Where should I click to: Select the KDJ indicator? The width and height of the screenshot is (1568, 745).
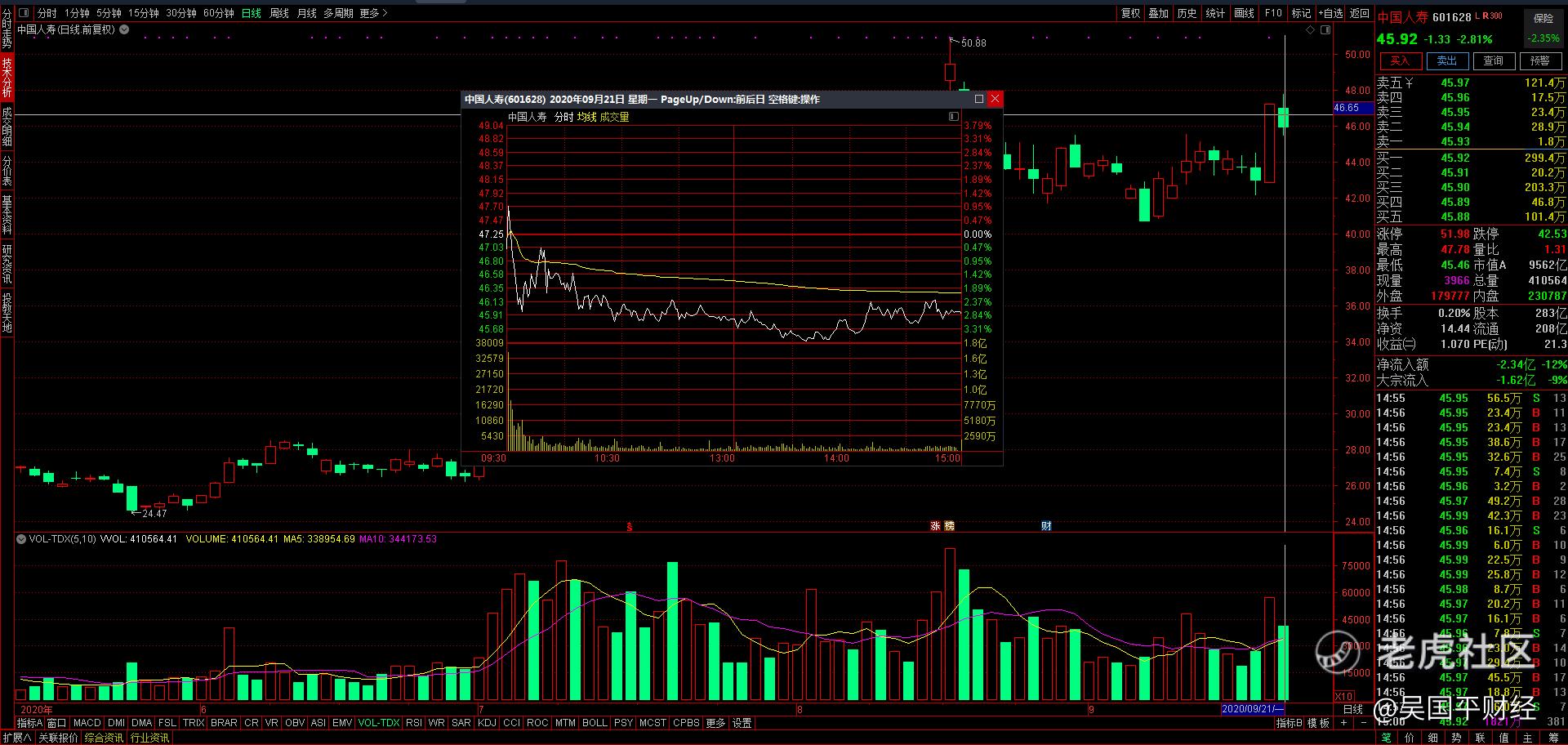tap(487, 723)
